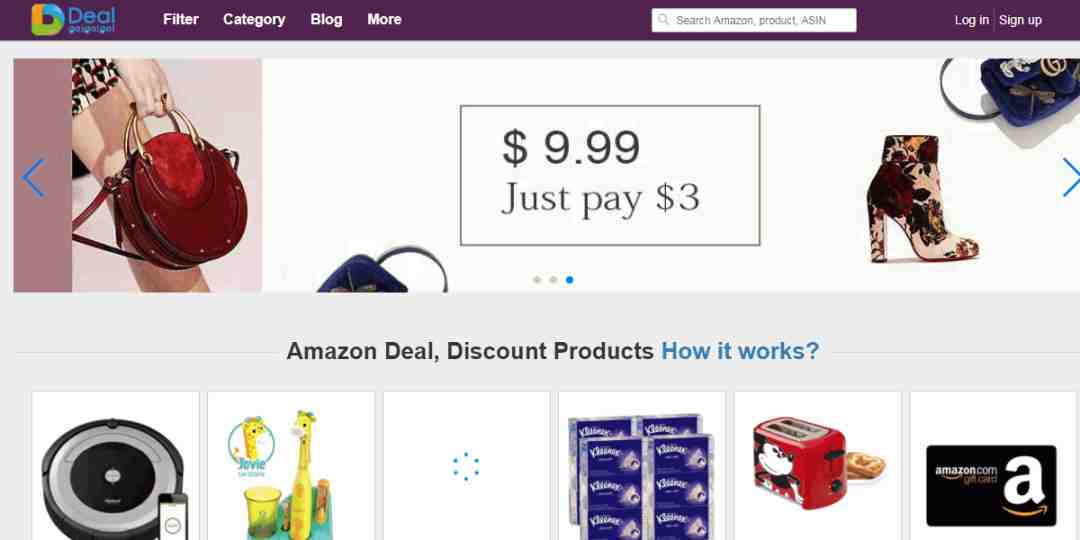Advance to next banner slide arrow

coord(1071,178)
